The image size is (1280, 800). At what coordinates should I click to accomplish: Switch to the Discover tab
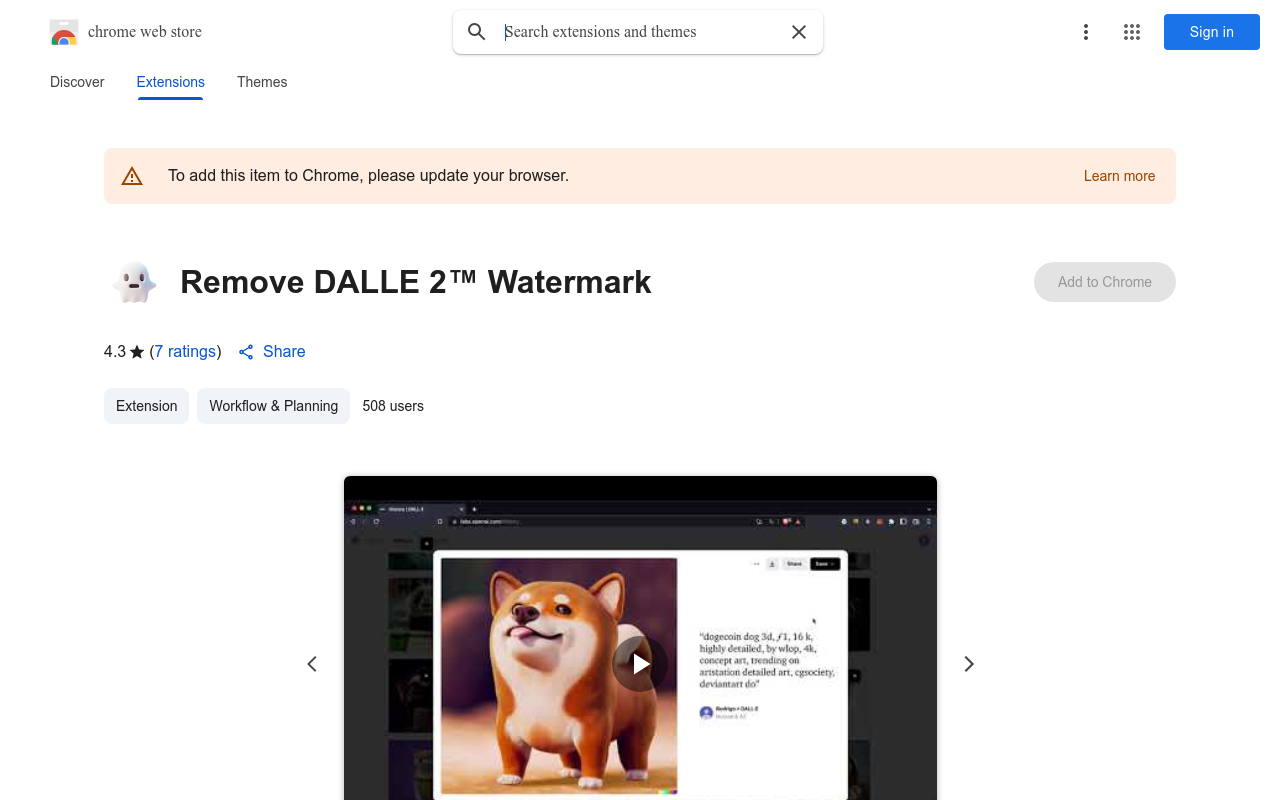[x=77, y=82]
